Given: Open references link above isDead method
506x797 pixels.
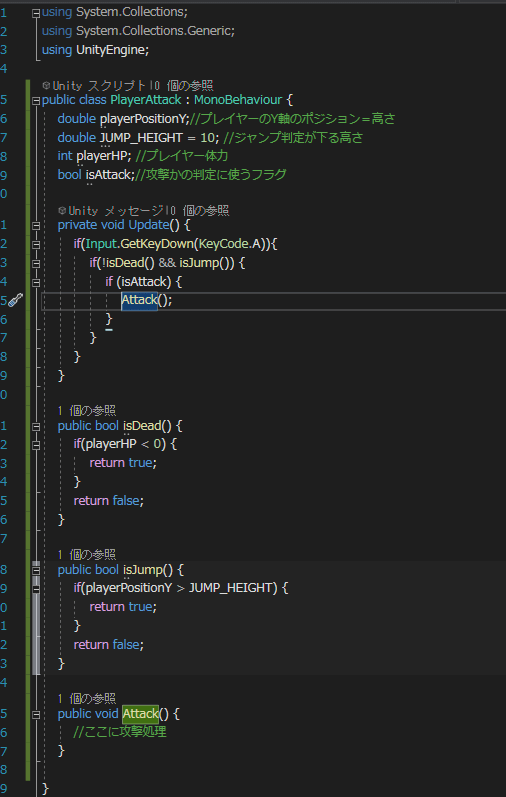Looking at the screenshot, I should pos(87,410).
